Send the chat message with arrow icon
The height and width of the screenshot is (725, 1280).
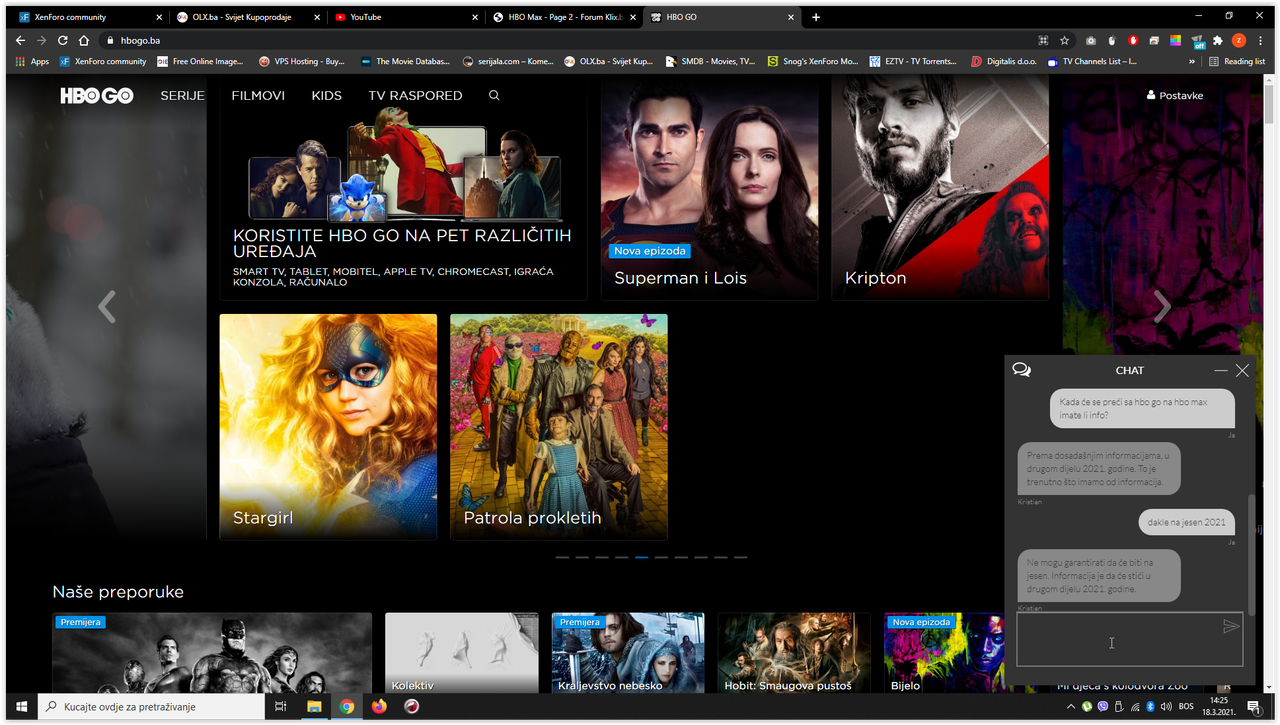click(1231, 626)
